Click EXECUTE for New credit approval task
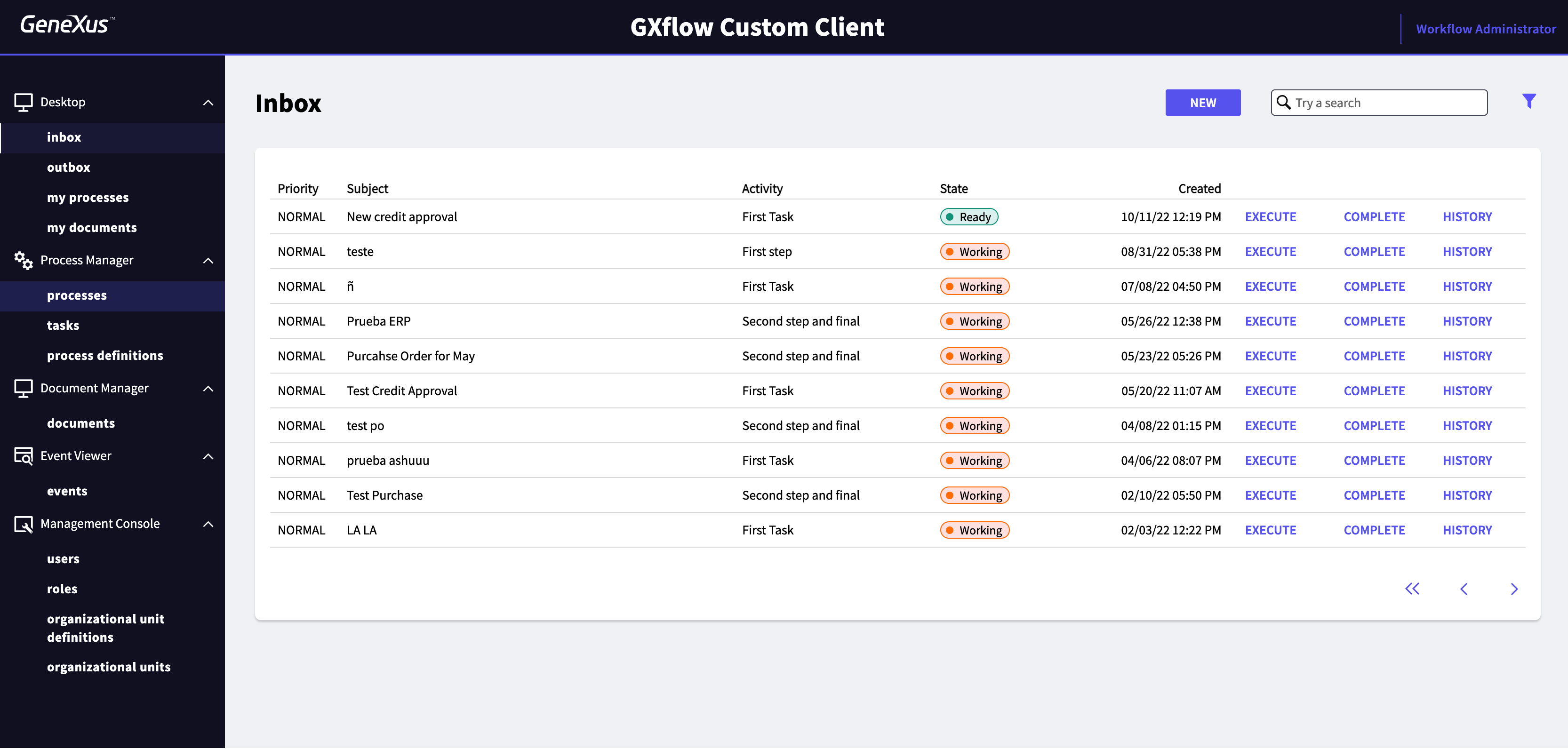The image size is (1568, 749). coord(1270,216)
